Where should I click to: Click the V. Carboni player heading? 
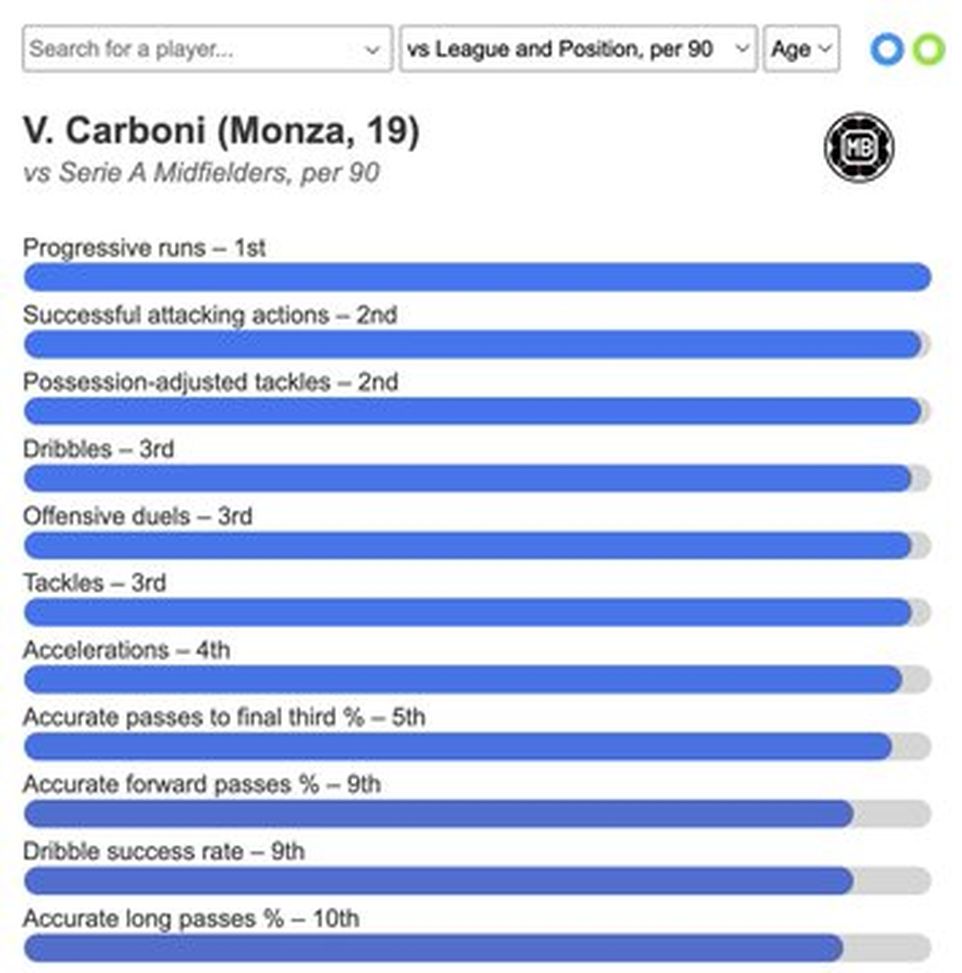tap(222, 131)
